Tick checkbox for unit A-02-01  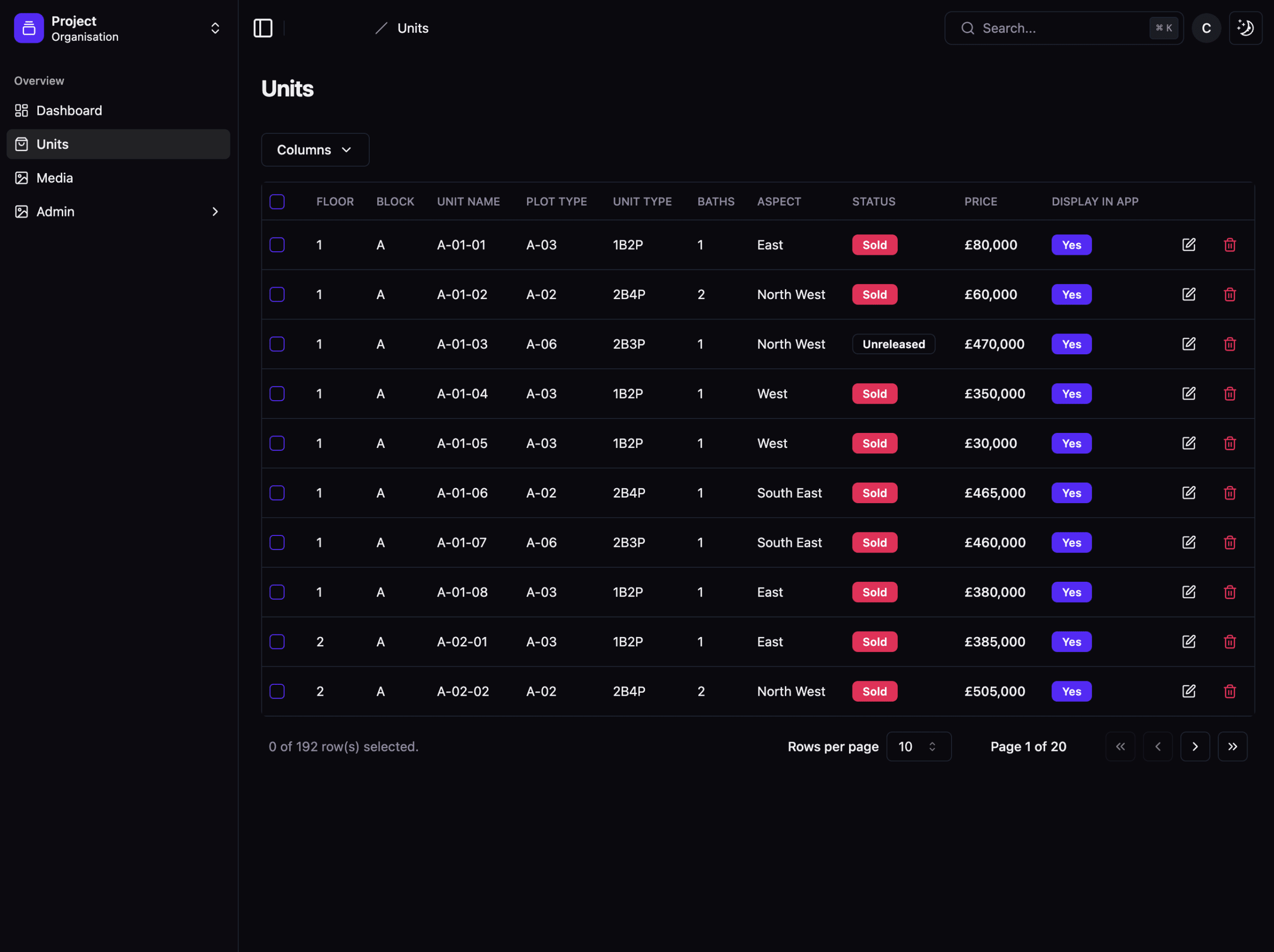tap(277, 641)
